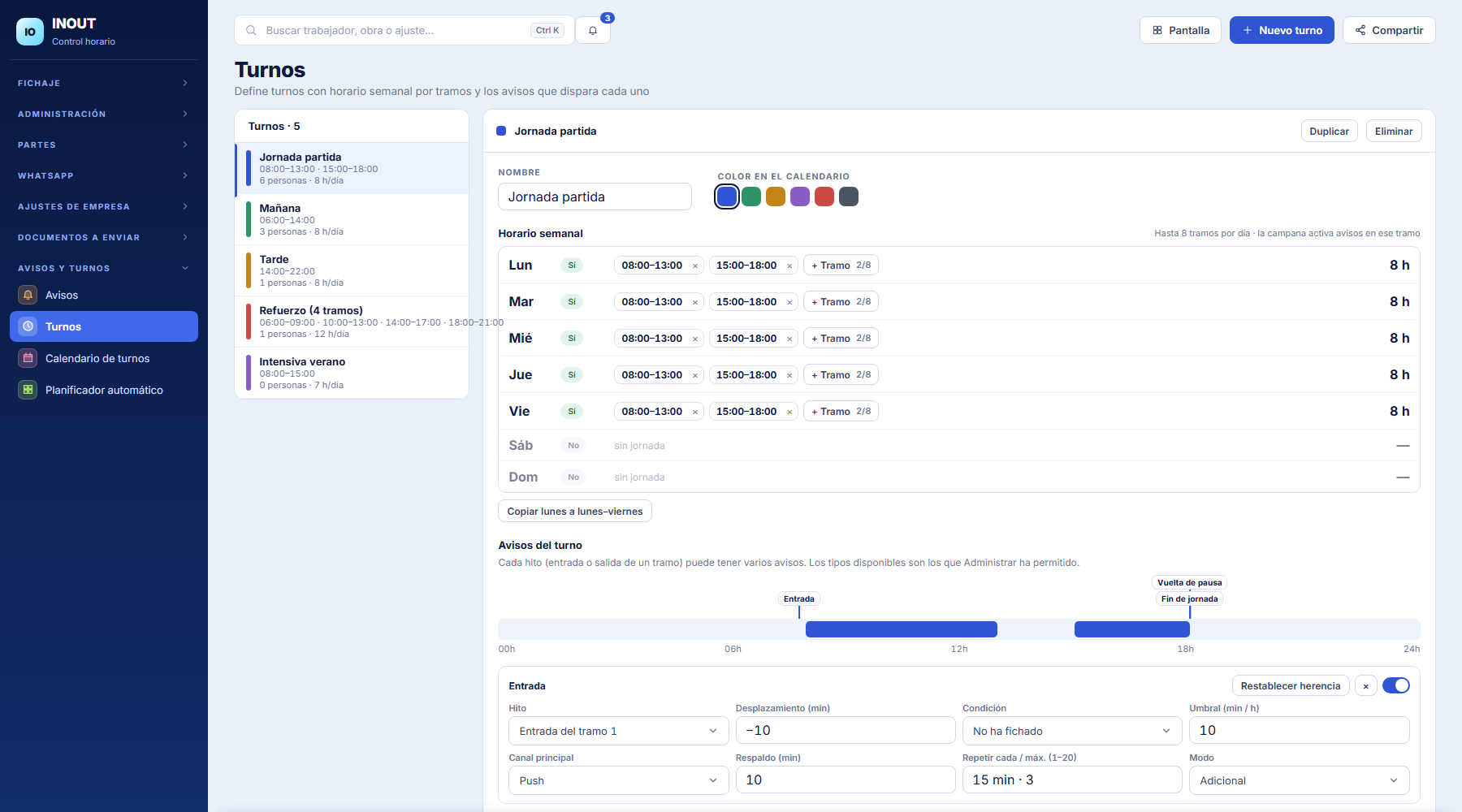The width and height of the screenshot is (1462, 812).
Task: Choose red calendar color swatch
Action: pyautogui.click(x=824, y=197)
